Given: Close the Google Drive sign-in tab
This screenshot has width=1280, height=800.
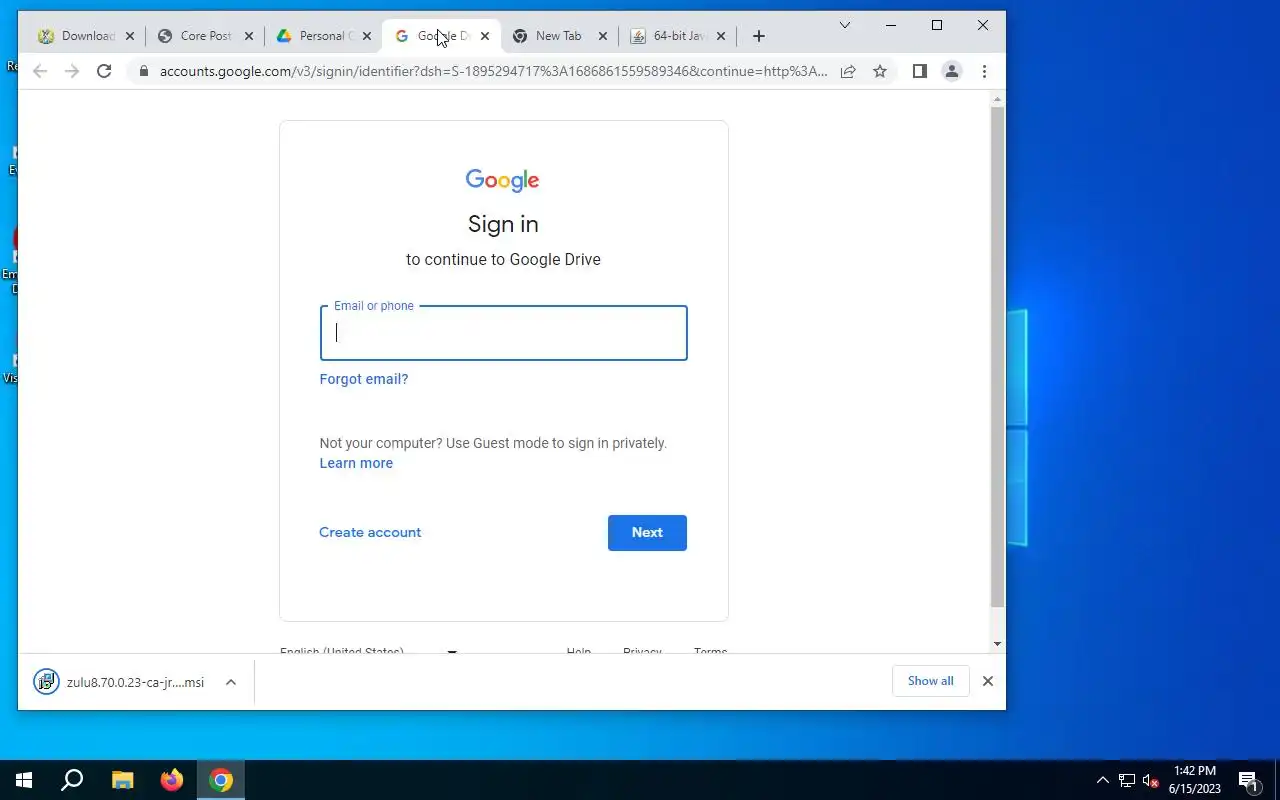Looking at the screenshot, I should tap(485, 36).
